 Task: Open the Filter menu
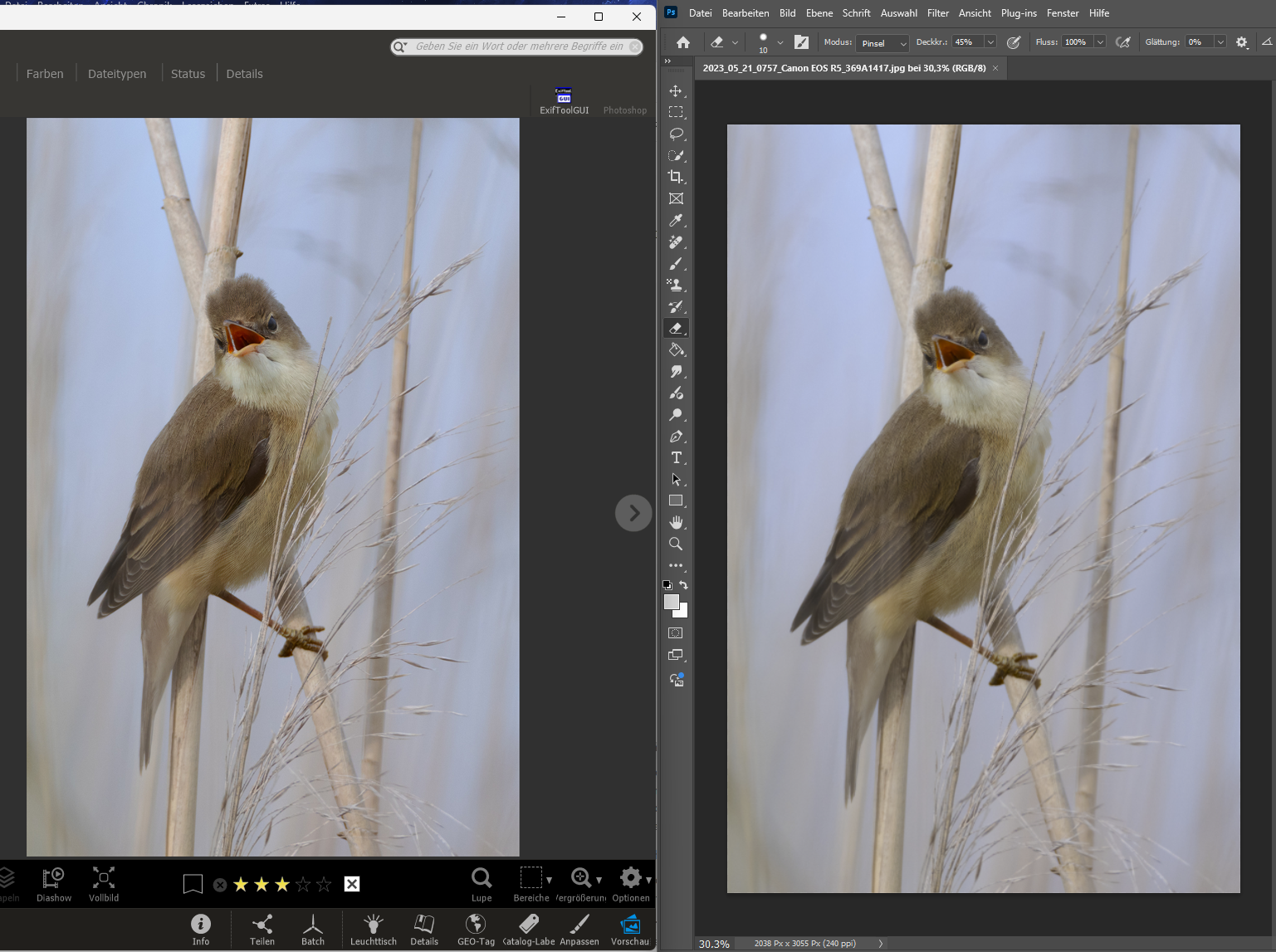tap(938, 13)
